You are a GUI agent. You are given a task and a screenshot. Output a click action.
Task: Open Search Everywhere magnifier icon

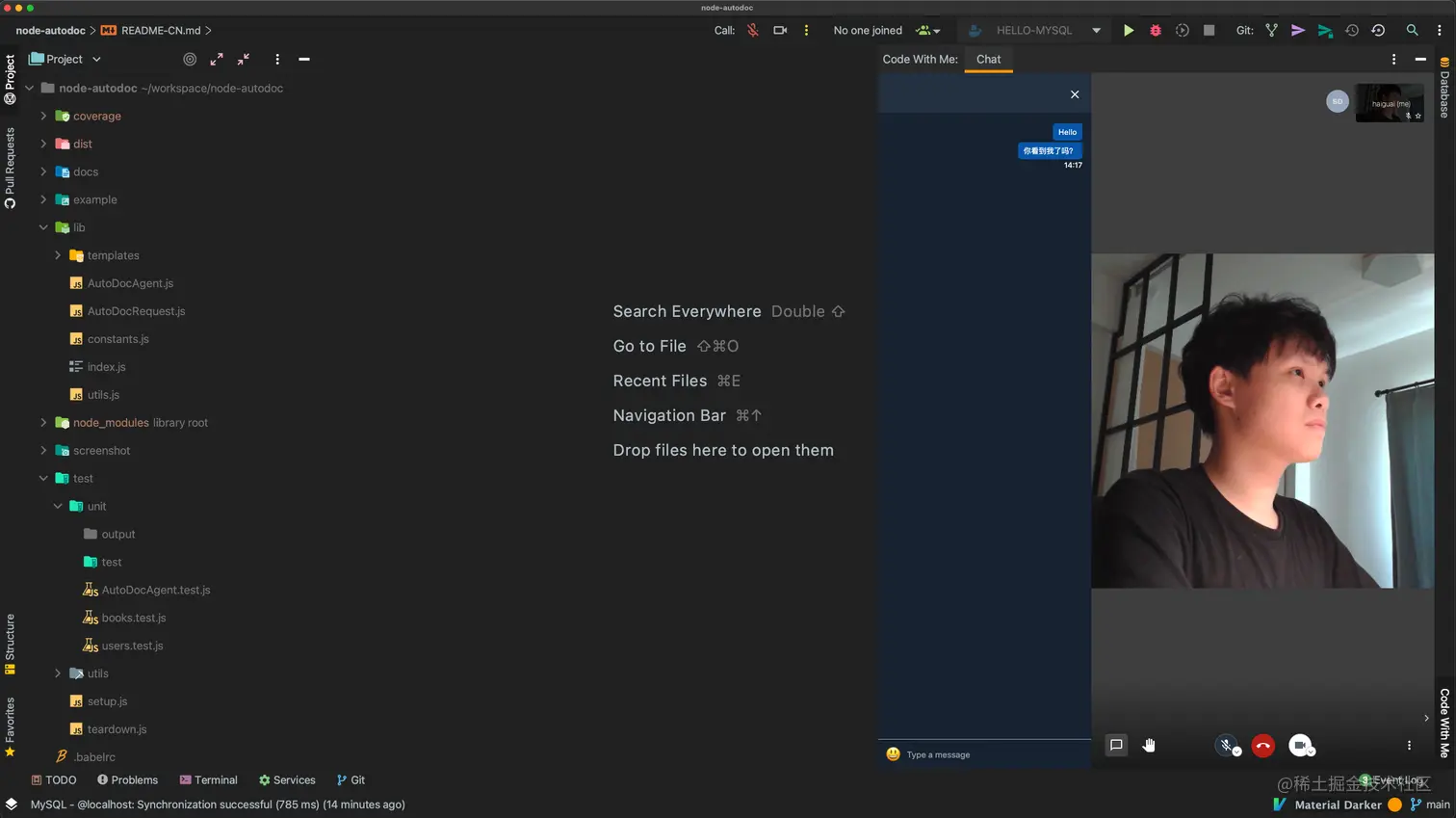1412,30
